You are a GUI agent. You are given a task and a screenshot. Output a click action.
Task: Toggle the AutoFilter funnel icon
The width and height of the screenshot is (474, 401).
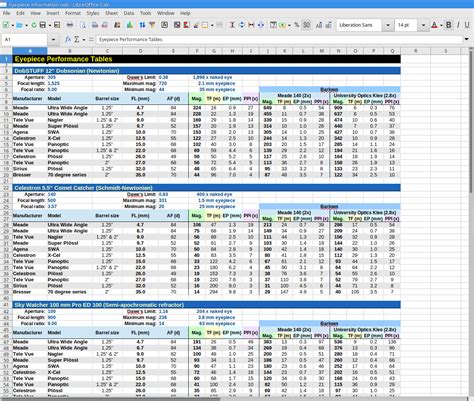152,25
